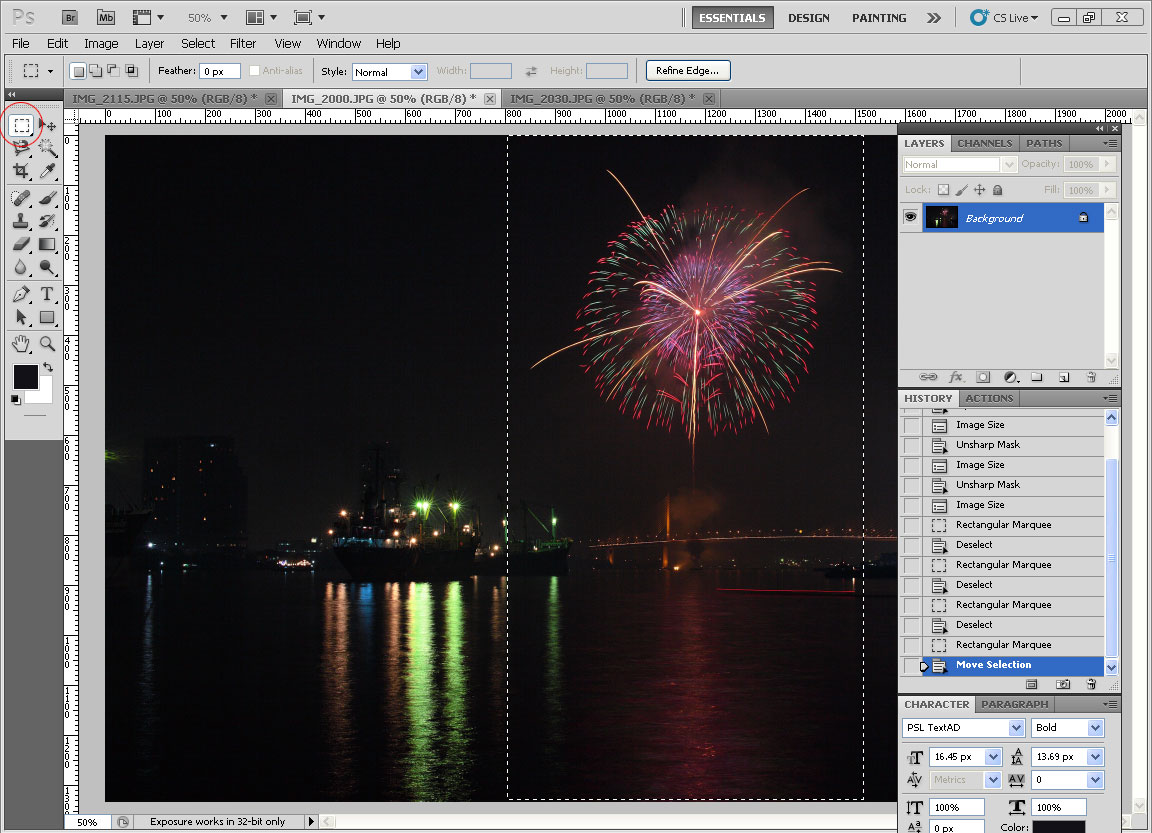Launch Adobe Bridge from the top bar
The height and width of the screenshot is (833, 1152).
click(x=69, y=17)
